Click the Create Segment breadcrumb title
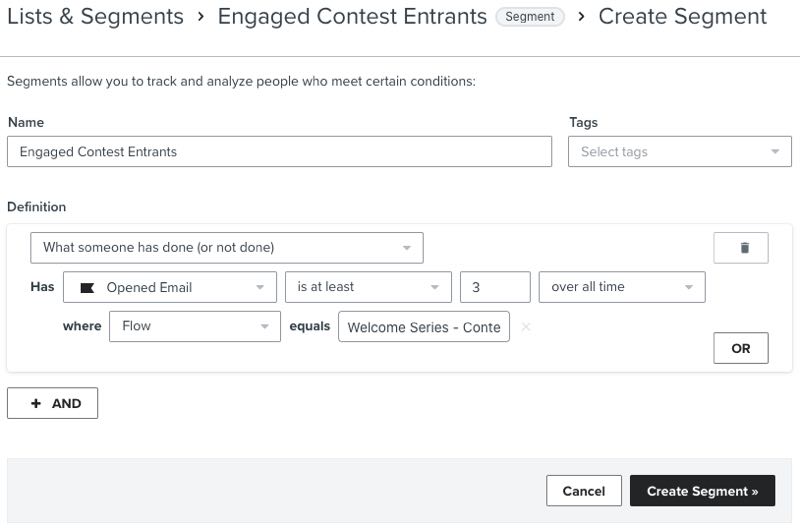Screen dimensions: 800x529 pyautogui.click(x=683, y=17)
